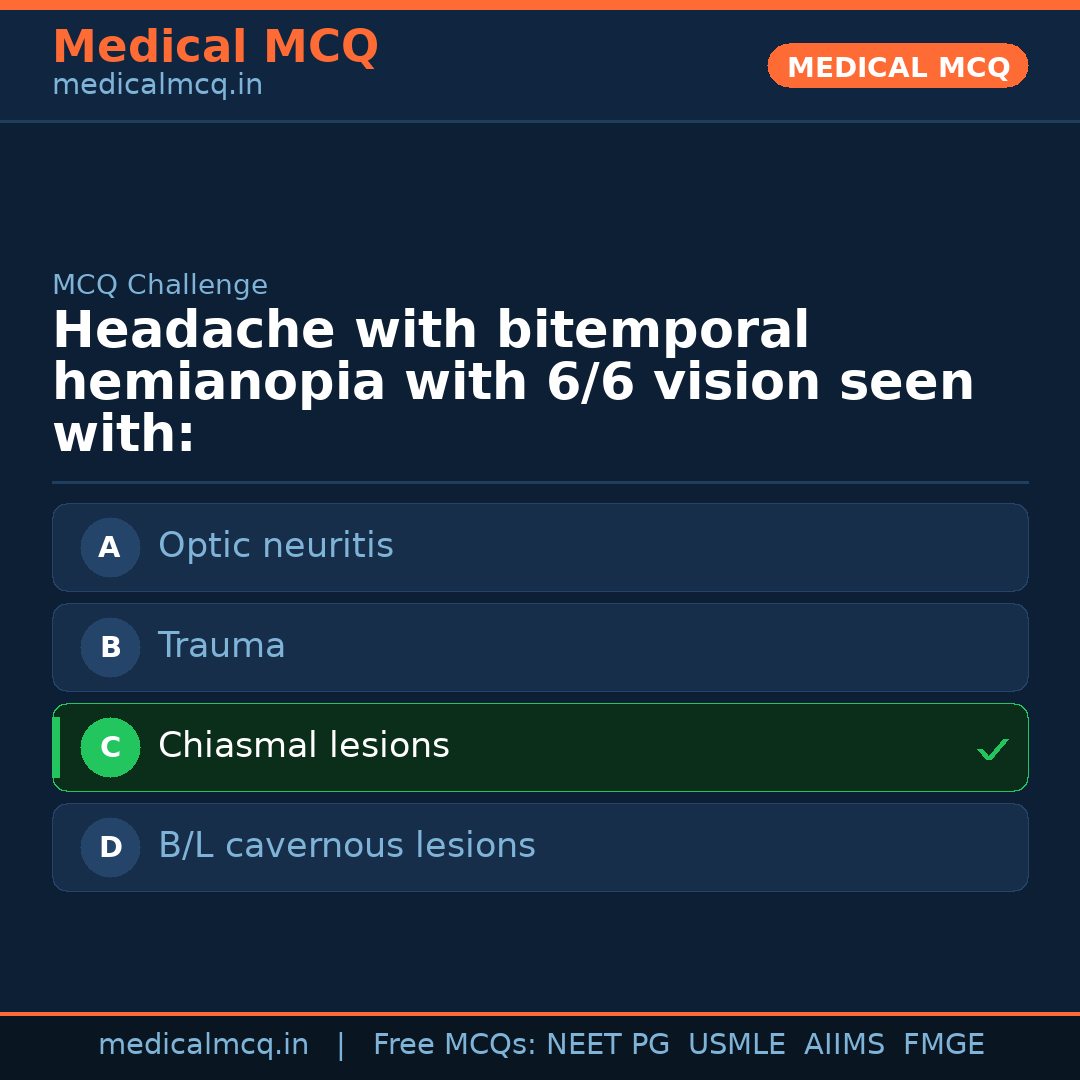
Task: Click "USMLE" in the footer
Action: 736,1045
